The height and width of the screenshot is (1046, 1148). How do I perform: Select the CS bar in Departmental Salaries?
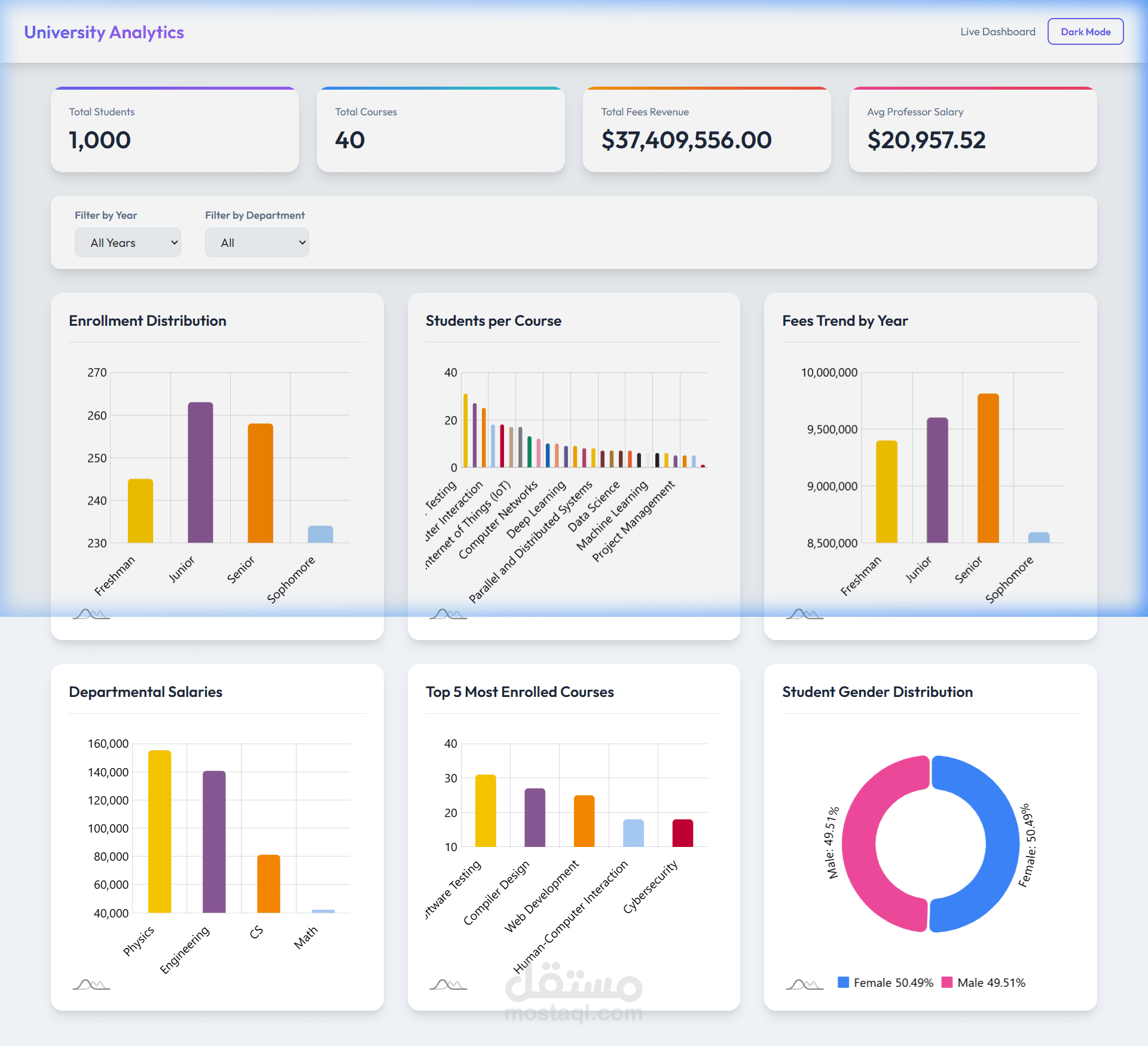coord(268,884)
